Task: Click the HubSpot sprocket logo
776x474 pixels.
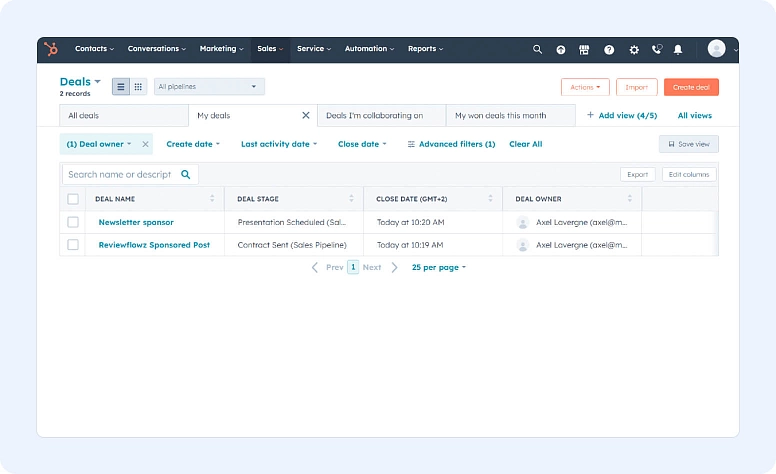Action: [52, 49]
